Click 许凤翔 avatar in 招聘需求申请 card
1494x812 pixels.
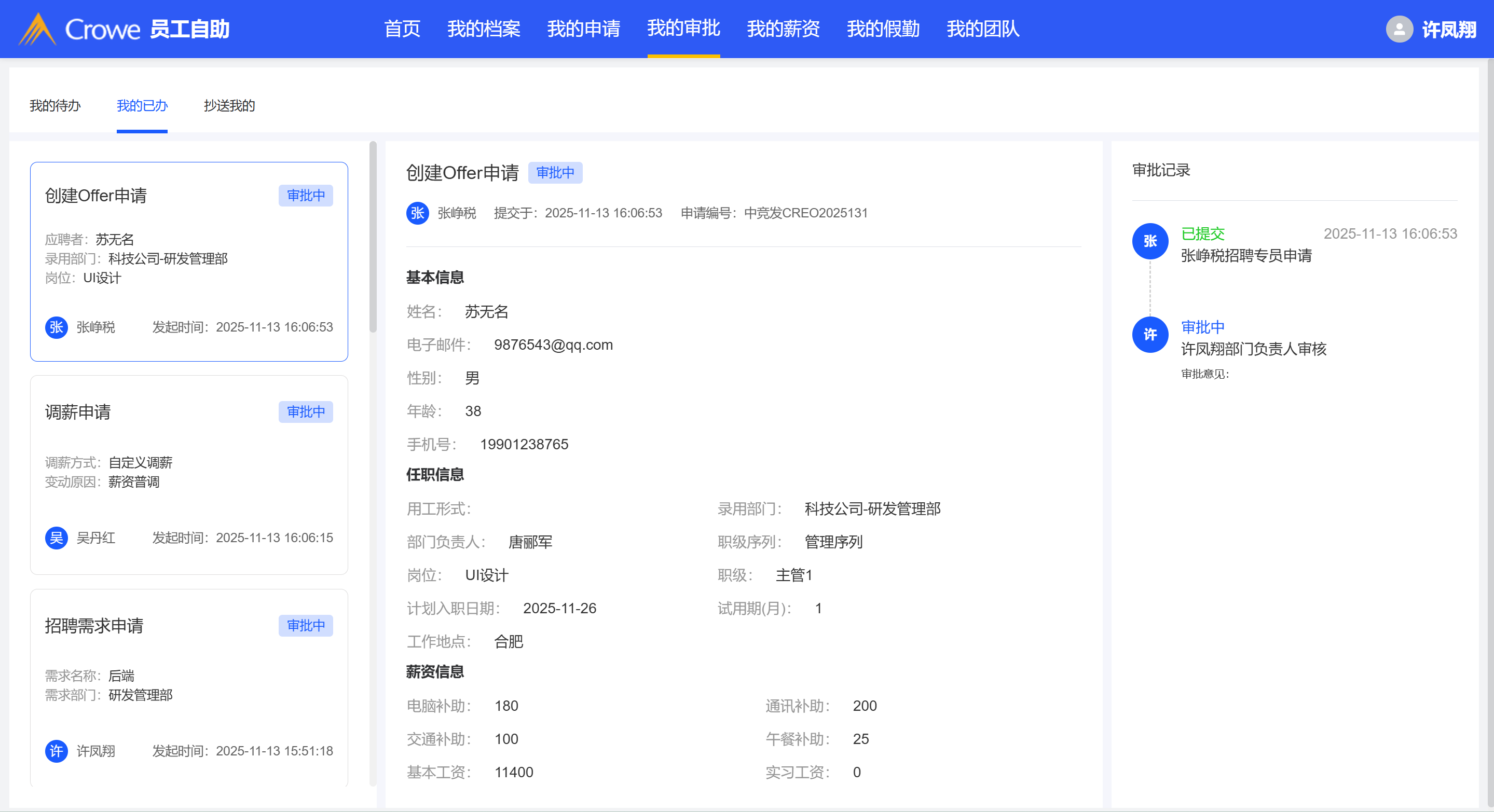coord(56,751)
